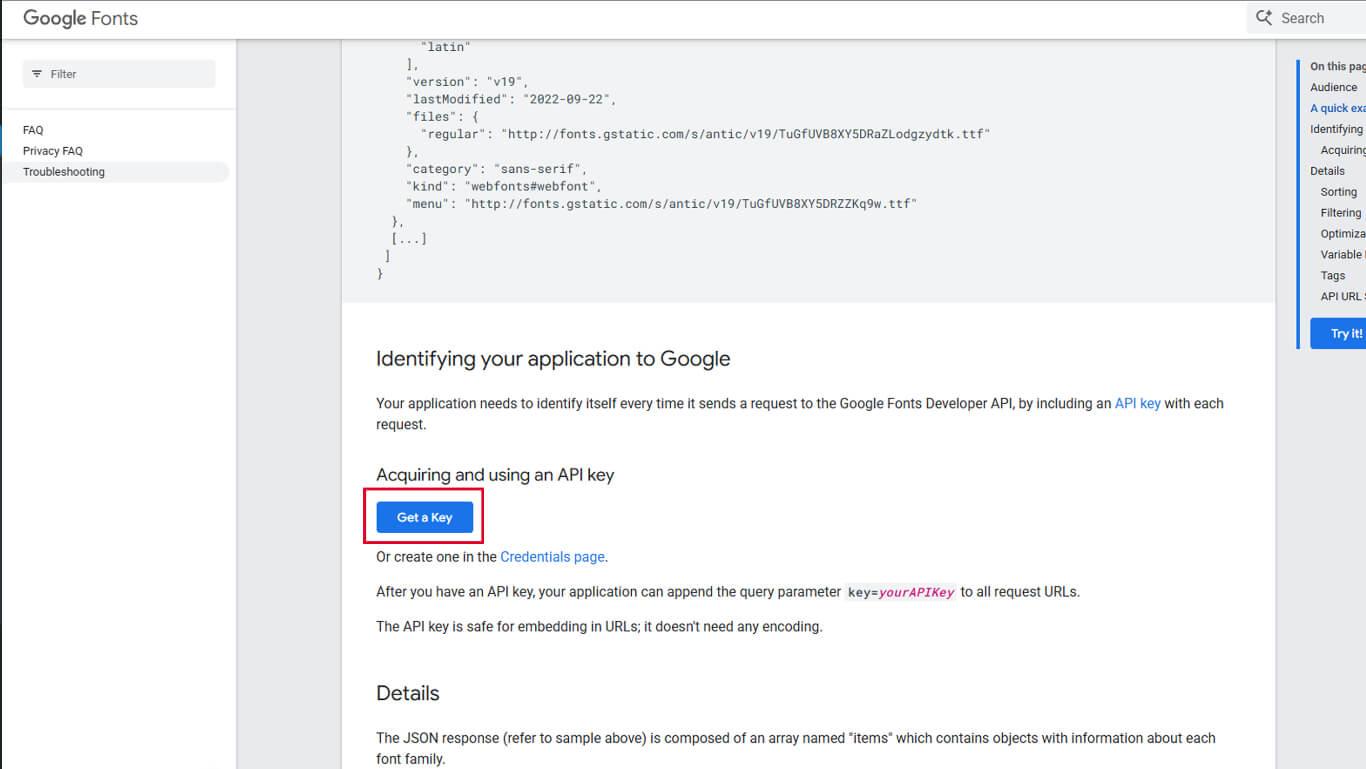Image resolution: width=1366 pixels, height=769 pixels.
Task: Select Privacy FAQ in sidebar
Action: tap(53, 151)
